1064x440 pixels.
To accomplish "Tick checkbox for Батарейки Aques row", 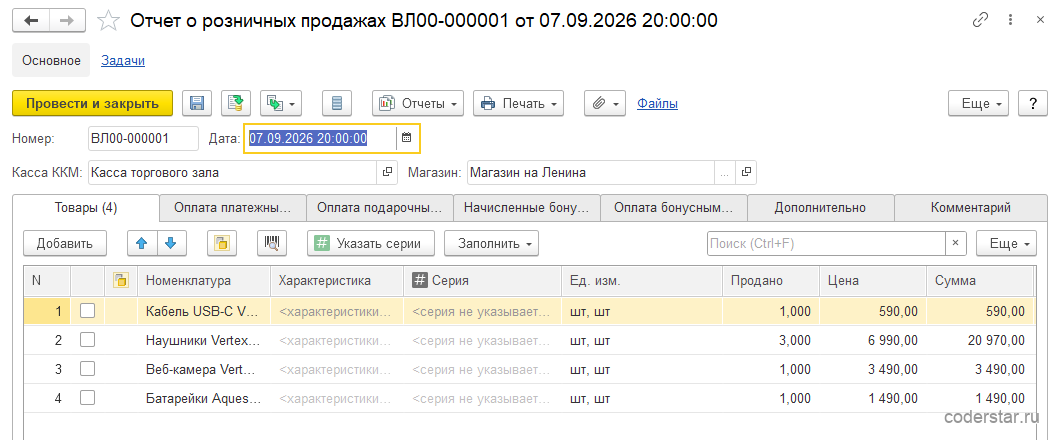I will coord(88,398).
